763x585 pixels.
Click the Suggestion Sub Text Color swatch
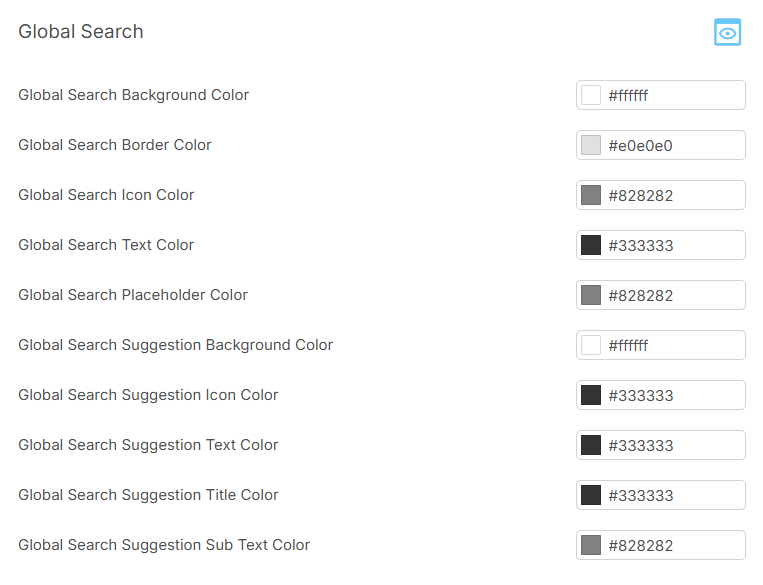coord(591,545)
